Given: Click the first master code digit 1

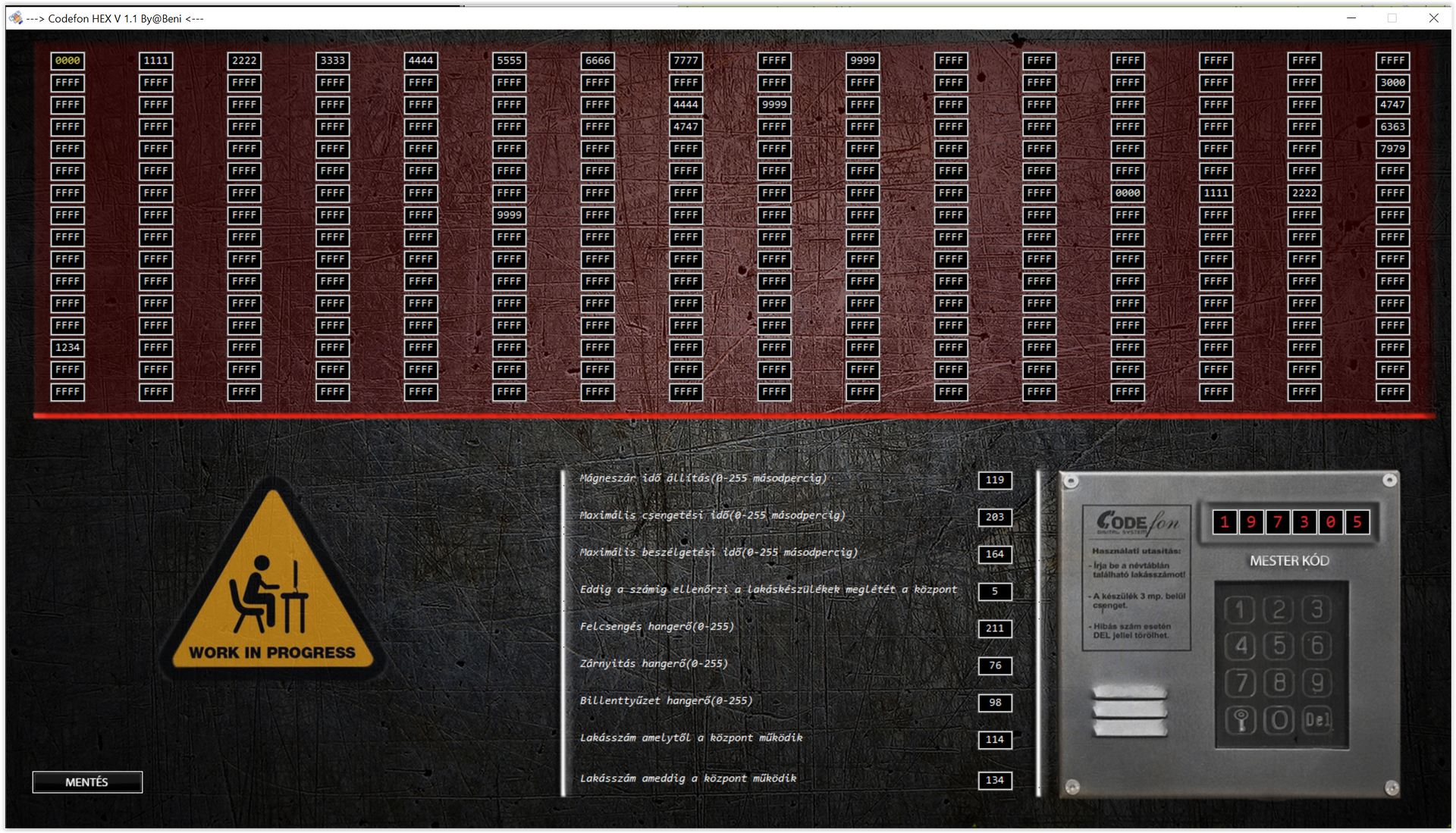Looking at the screenshot, I should pos(1224,521).
